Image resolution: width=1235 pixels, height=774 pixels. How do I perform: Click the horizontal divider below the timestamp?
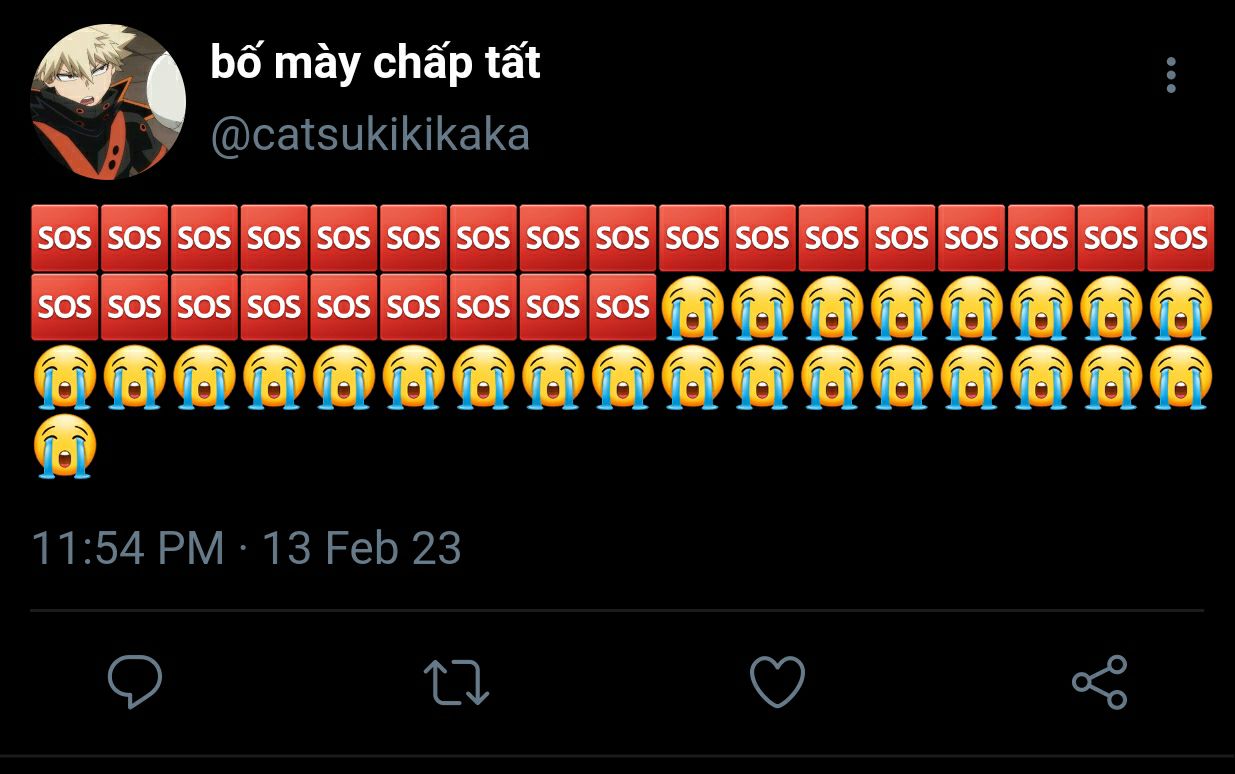(617, 610)
